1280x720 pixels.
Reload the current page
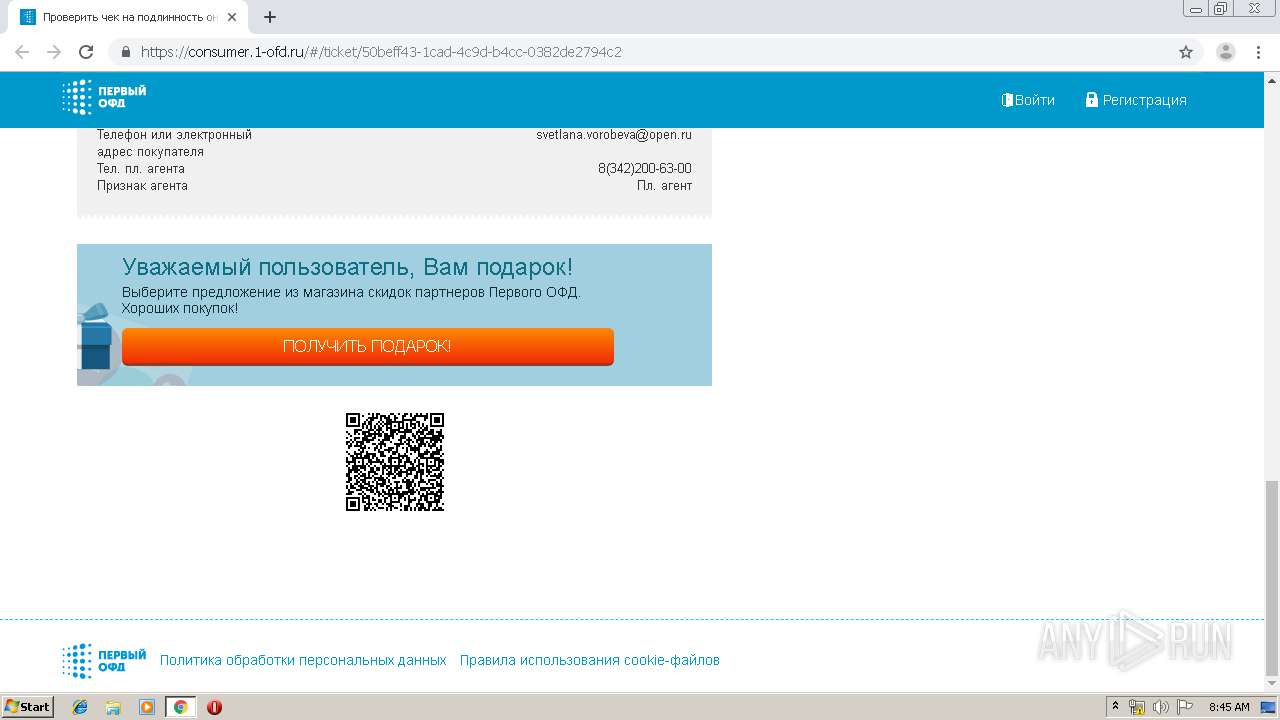pyautogui.click(x=86, y=52)
